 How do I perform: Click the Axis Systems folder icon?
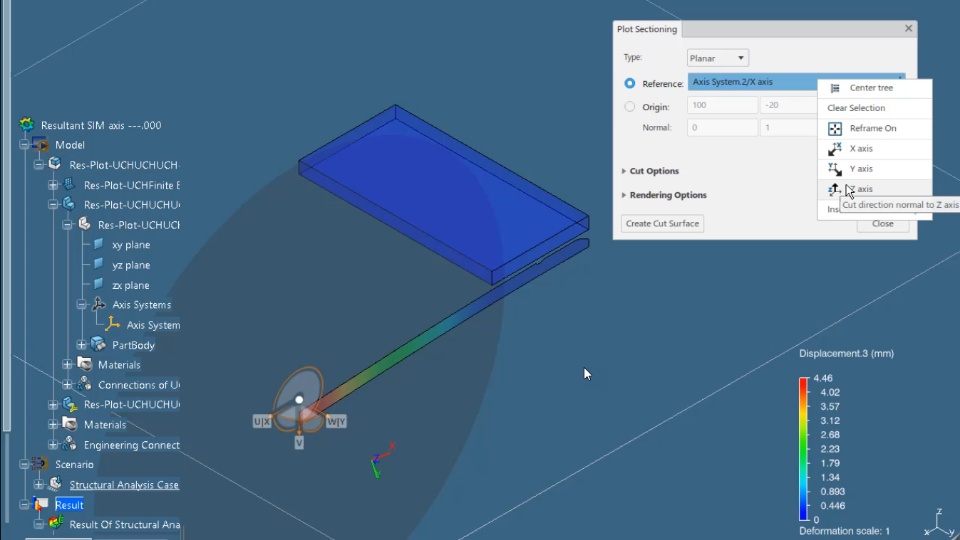98,304
